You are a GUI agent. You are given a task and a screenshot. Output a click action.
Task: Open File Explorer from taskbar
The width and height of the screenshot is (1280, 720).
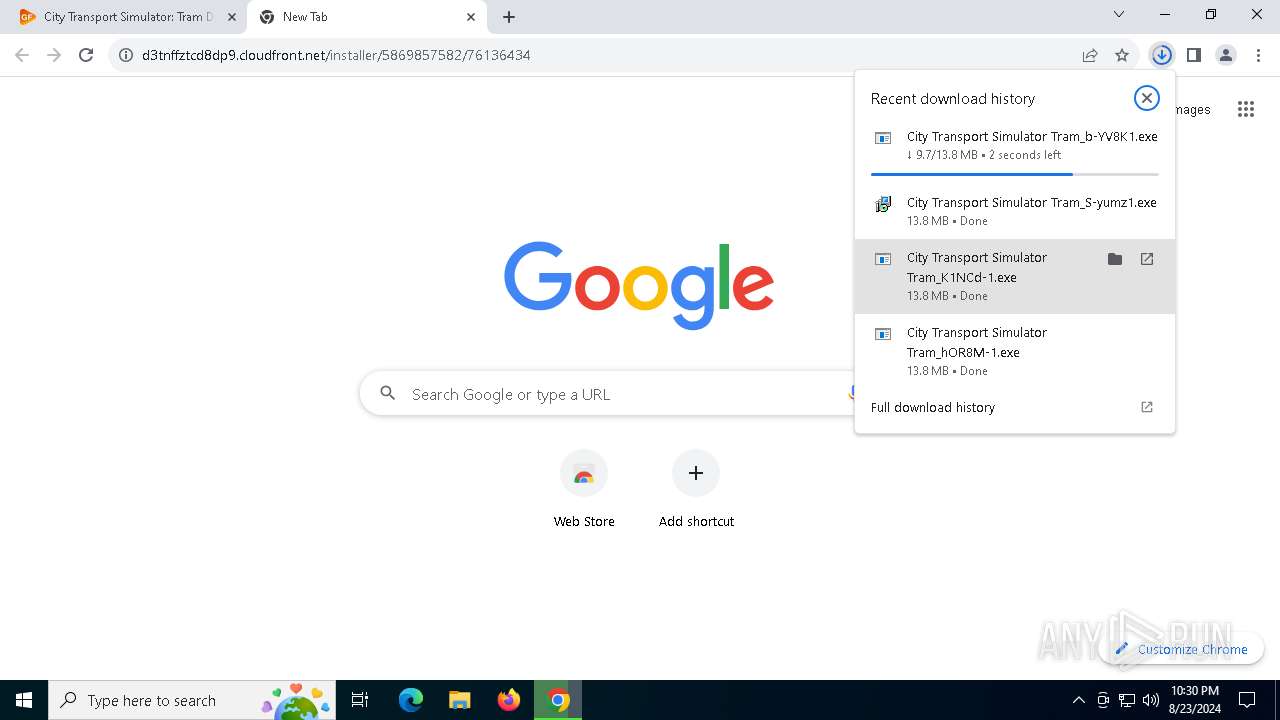(x=459, y=700)
